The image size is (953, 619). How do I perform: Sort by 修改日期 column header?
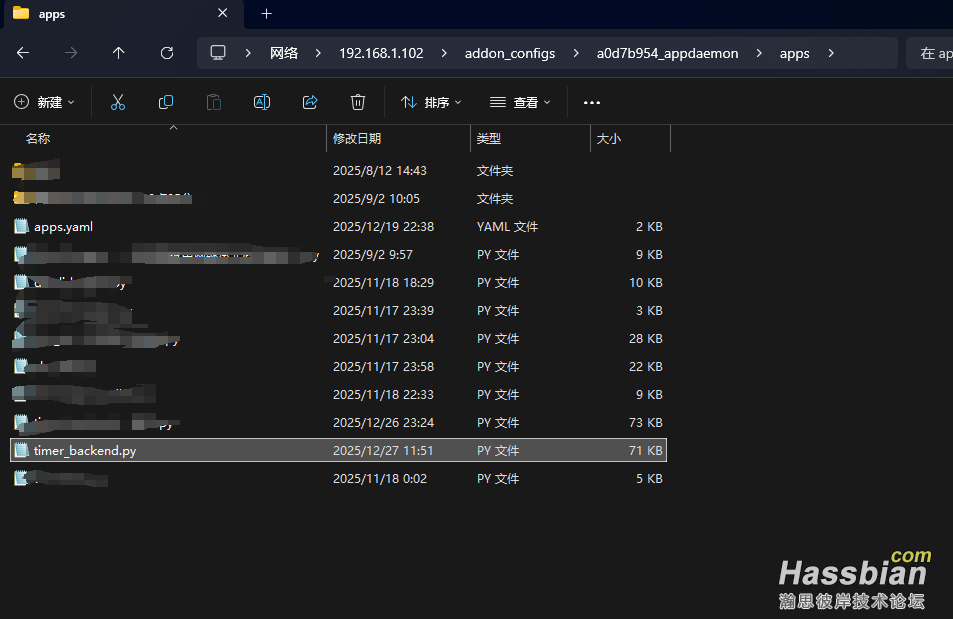357,139
